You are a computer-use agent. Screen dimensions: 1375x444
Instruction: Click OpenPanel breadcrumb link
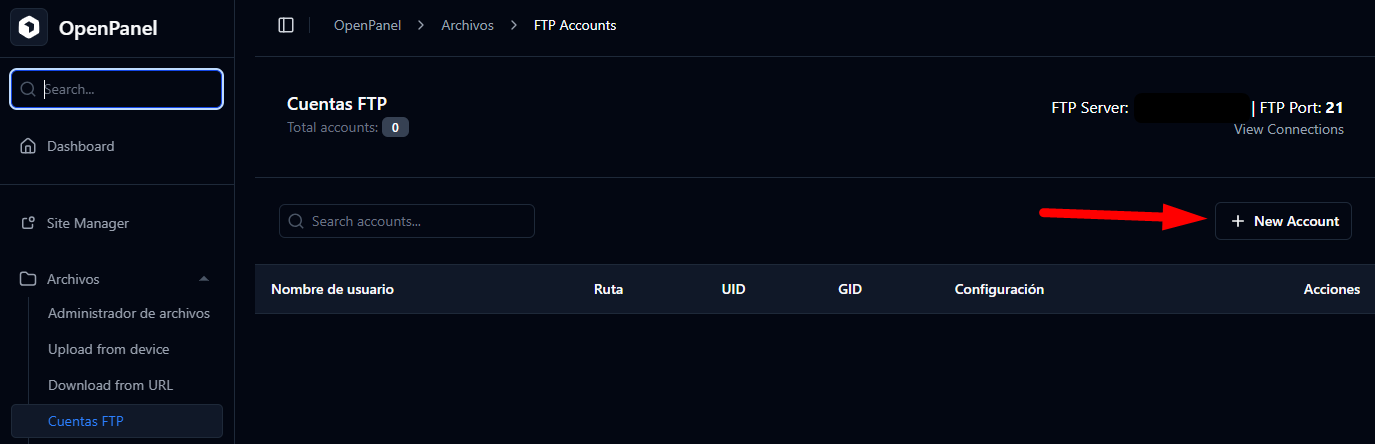(x=367, y=25)
